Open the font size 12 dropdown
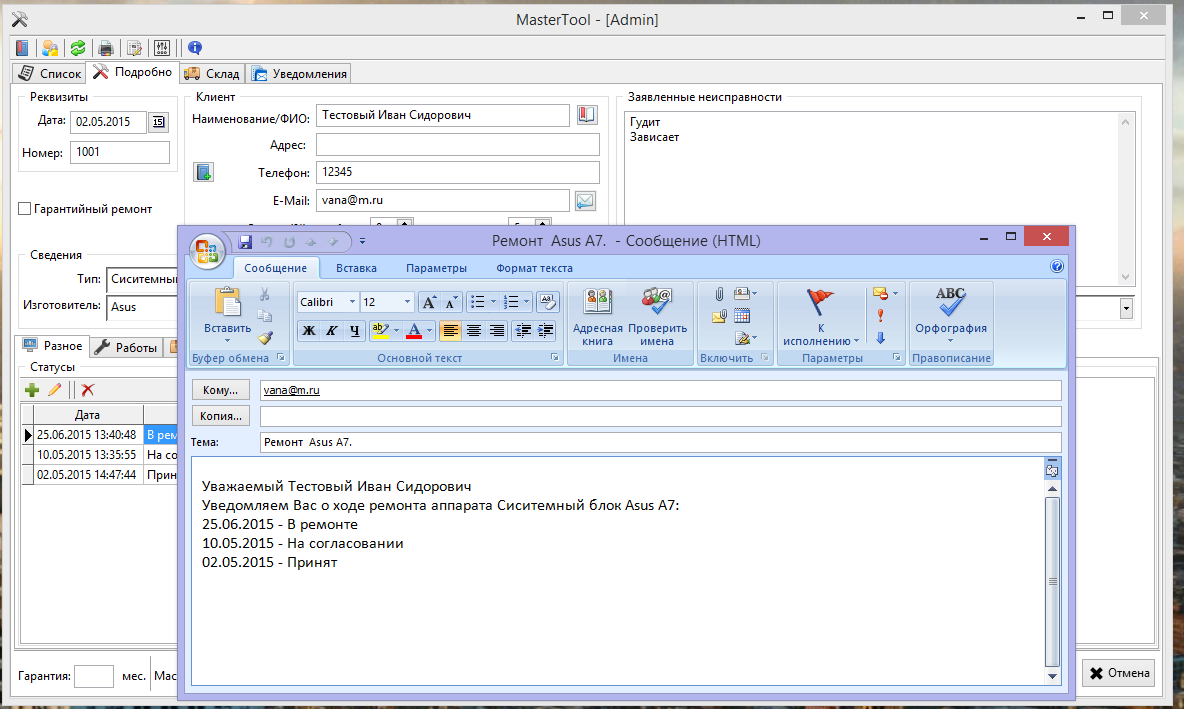1184x709 pixels. click(x=407, y=302)
